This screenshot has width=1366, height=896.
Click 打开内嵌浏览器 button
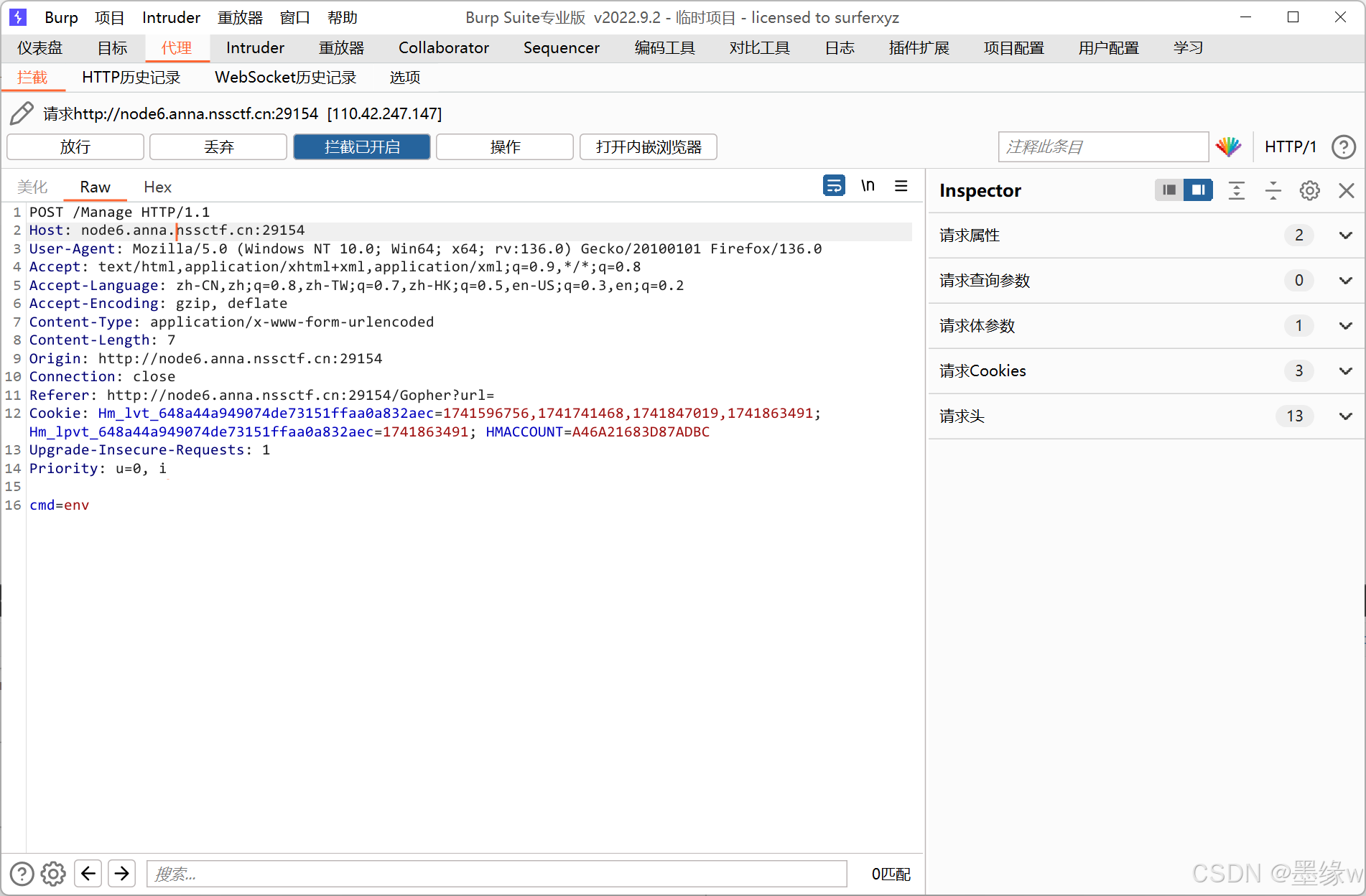(649, 146)
